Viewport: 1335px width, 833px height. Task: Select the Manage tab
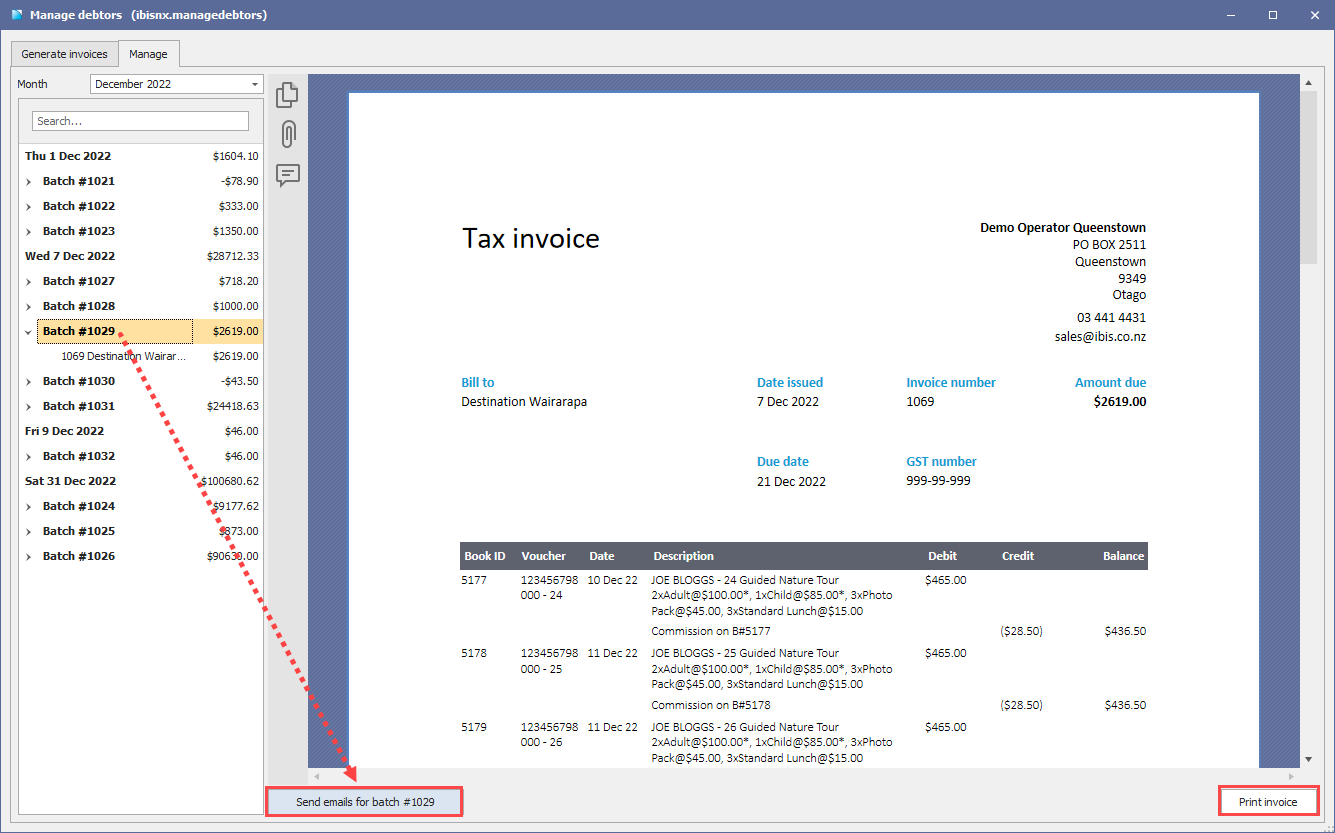click(149, 55)
